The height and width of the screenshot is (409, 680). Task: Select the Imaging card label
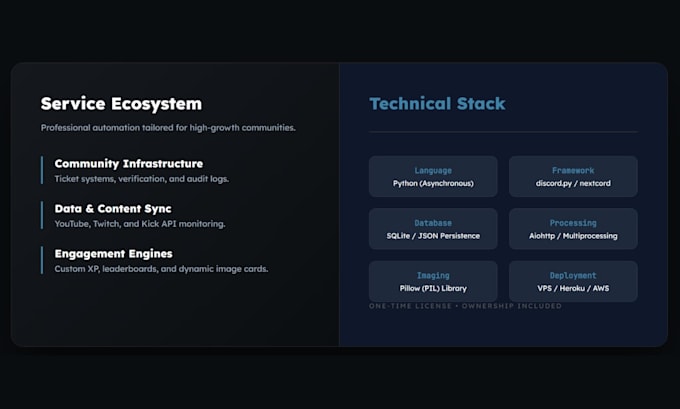coord(433,275)
